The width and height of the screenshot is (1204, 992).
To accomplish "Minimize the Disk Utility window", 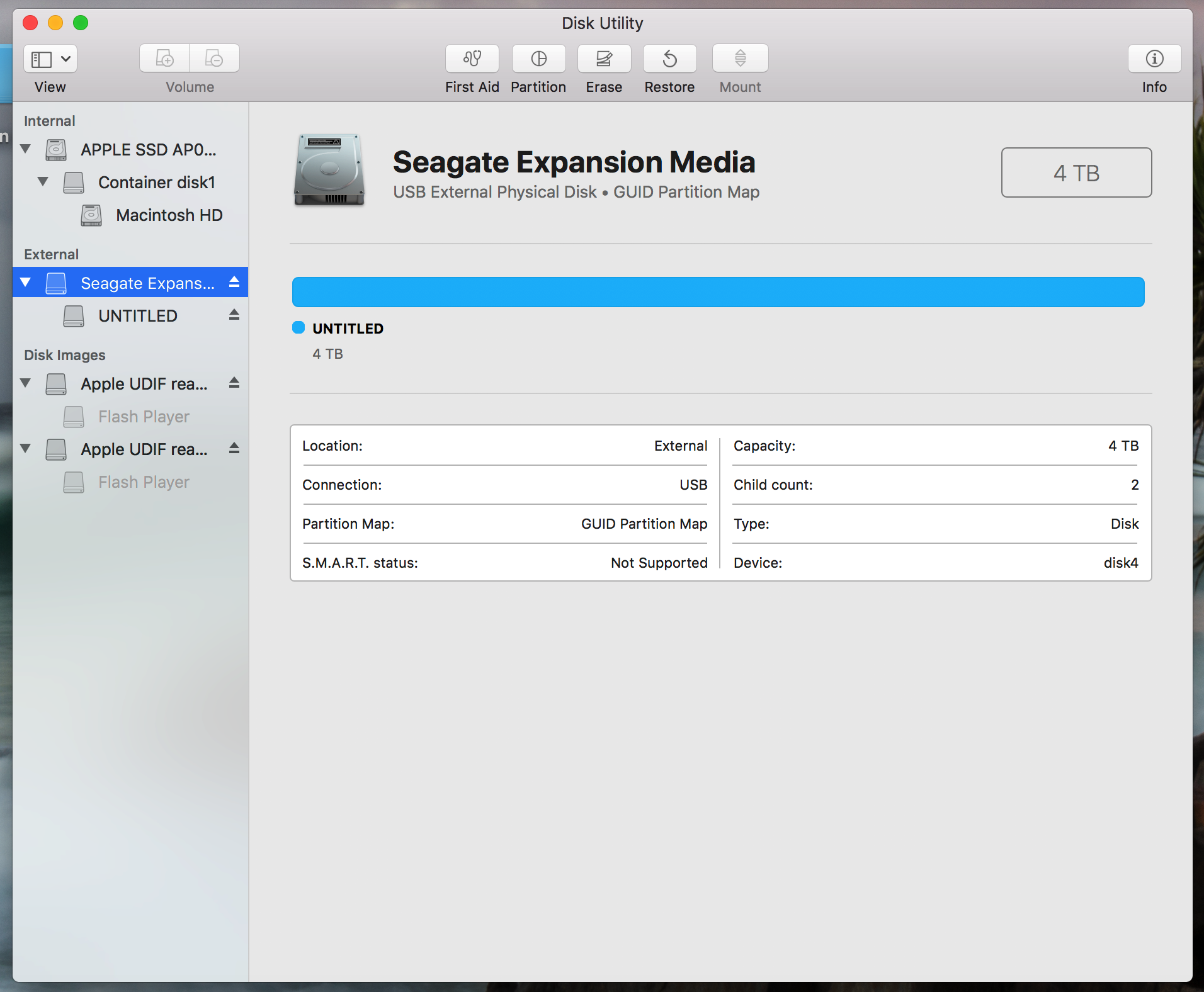I will [55, 23].
